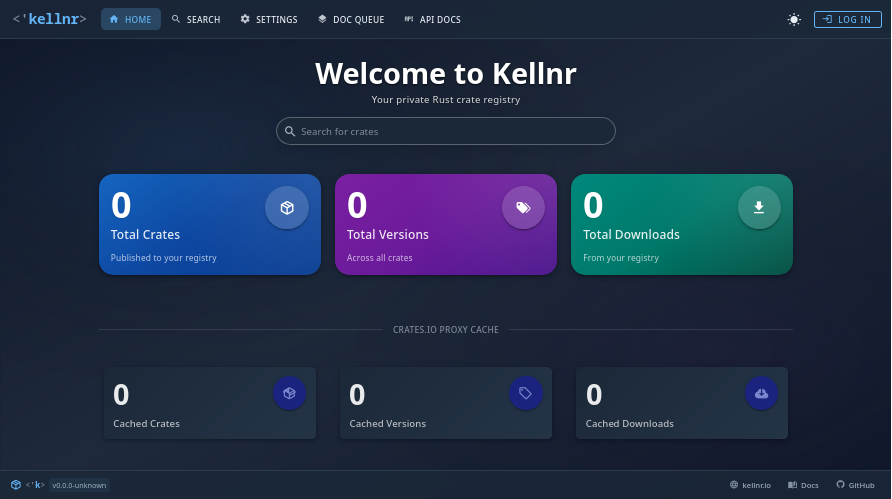Toggle the light/dark theme sun icon
Viewport: 892px width, 499px height.
click(x=794, y=19)
